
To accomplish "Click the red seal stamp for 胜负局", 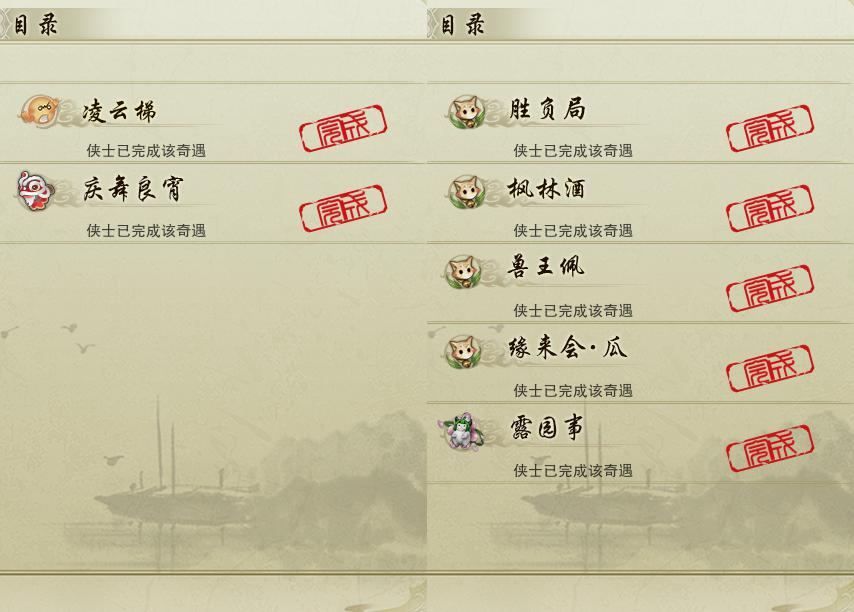I will (770, 128).
